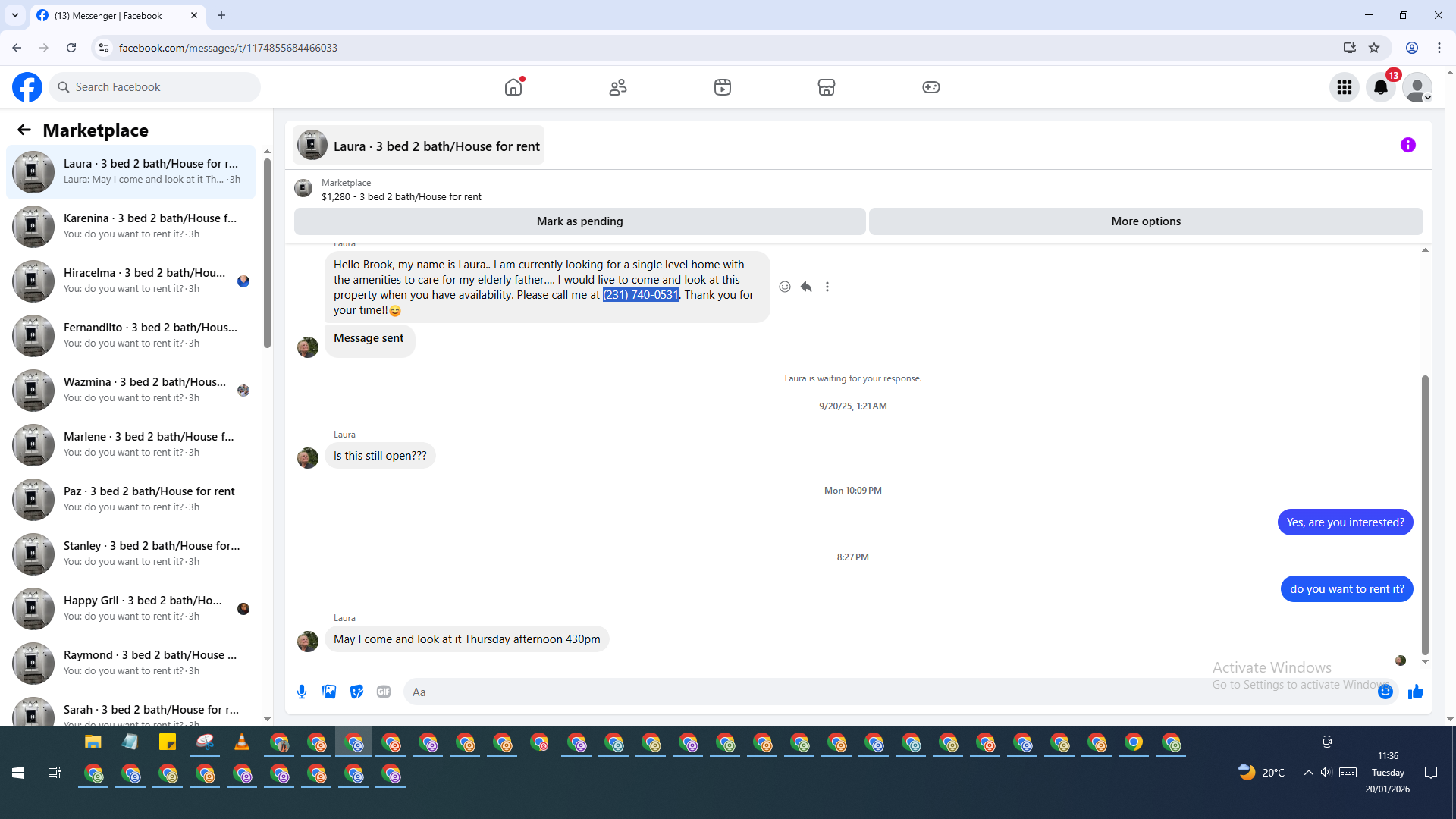
Task: Reply to Laura's message using the reply arrow
Action: pyautogui.click(x=806, y=287)
